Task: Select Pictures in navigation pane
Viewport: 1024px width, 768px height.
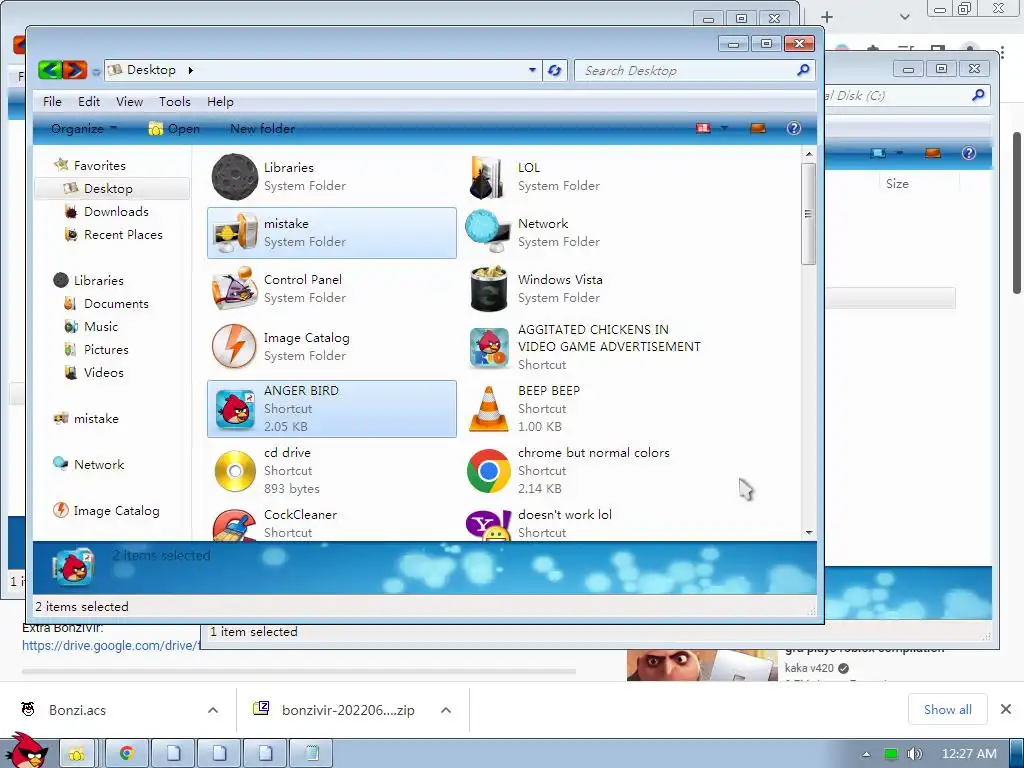Action: coord(106,349)
